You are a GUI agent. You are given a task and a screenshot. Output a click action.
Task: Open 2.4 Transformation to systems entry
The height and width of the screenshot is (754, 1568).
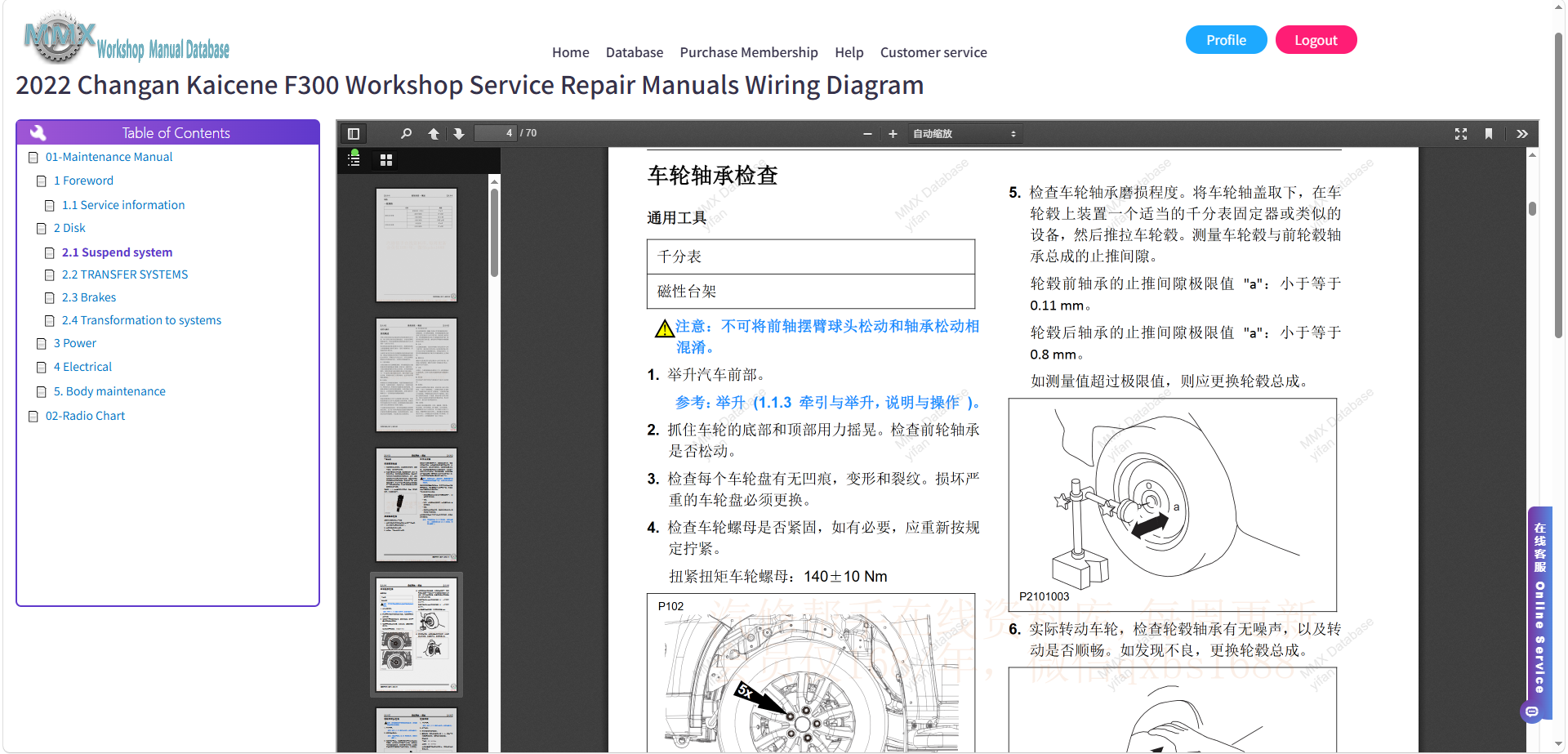click(x=141, y=320)
